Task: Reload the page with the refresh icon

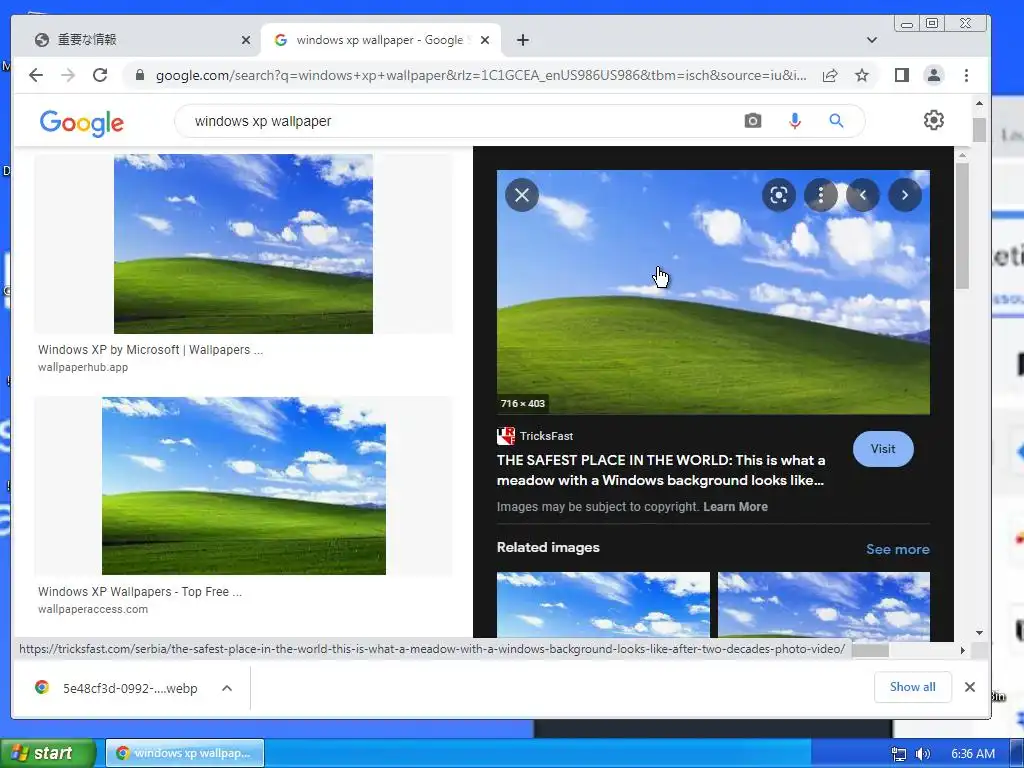Action: (x=100, y=75)
